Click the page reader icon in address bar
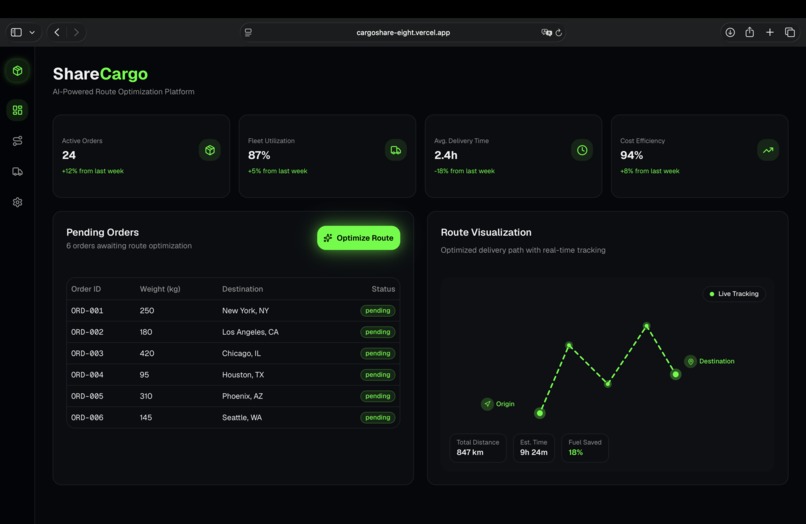Viewport: 806px width, 524px height. [248, 32]
